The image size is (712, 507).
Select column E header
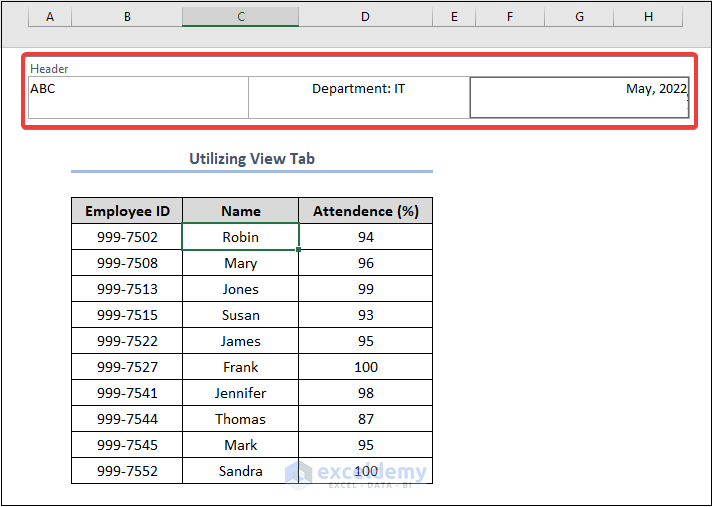click(454, 17)
